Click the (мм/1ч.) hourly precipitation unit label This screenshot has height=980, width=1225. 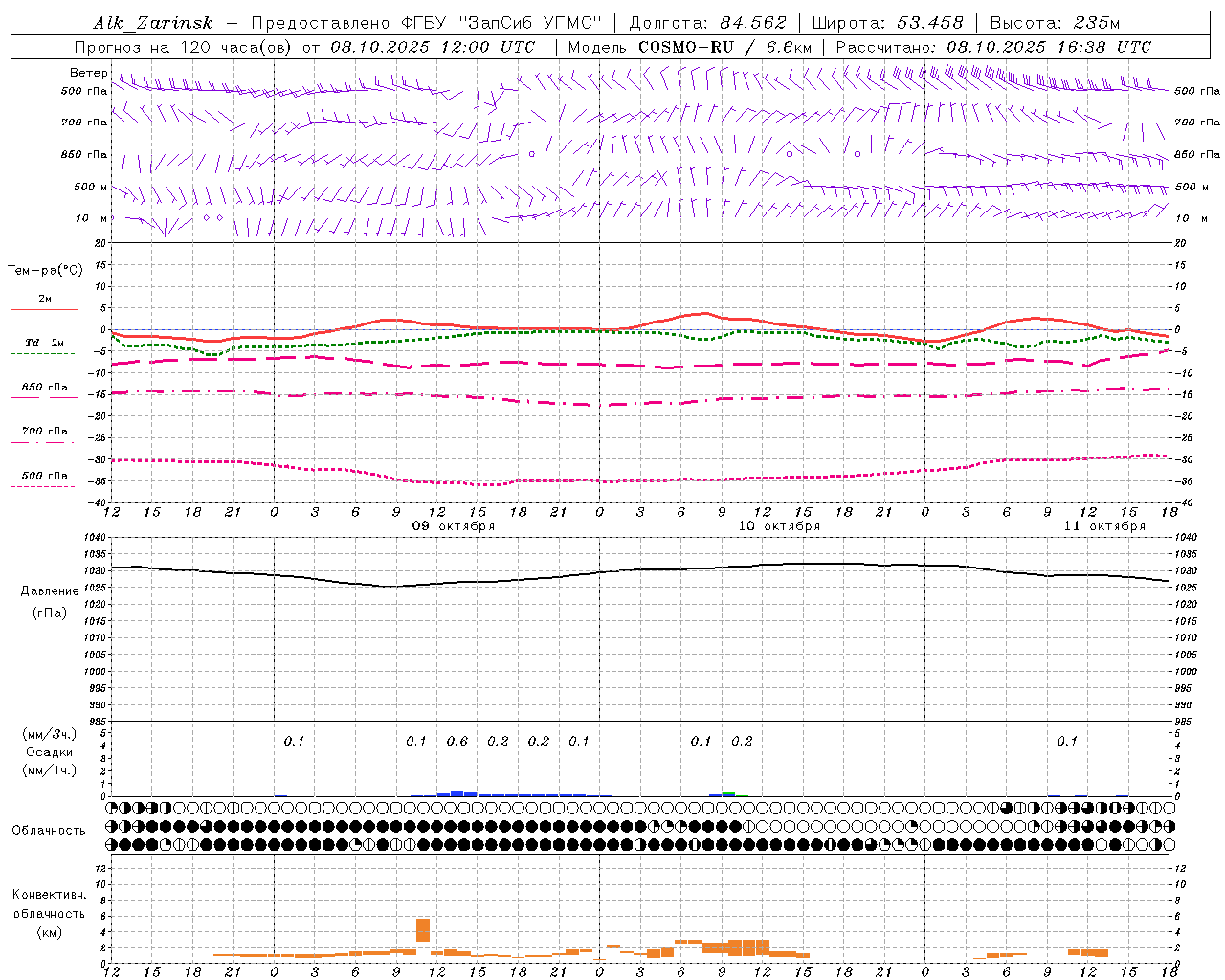[50, 770]
